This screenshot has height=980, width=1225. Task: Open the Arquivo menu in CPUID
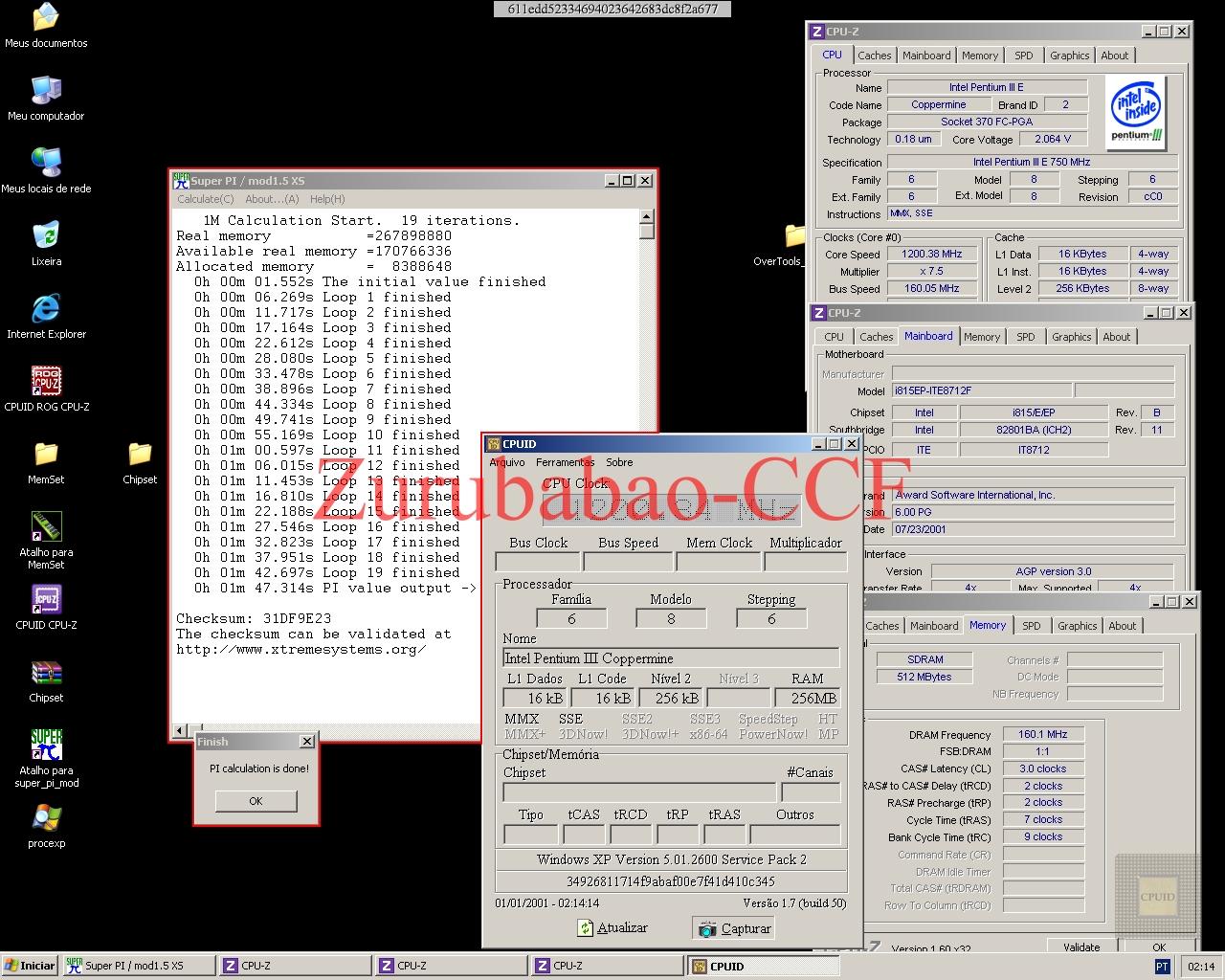(x=507, y=462)
